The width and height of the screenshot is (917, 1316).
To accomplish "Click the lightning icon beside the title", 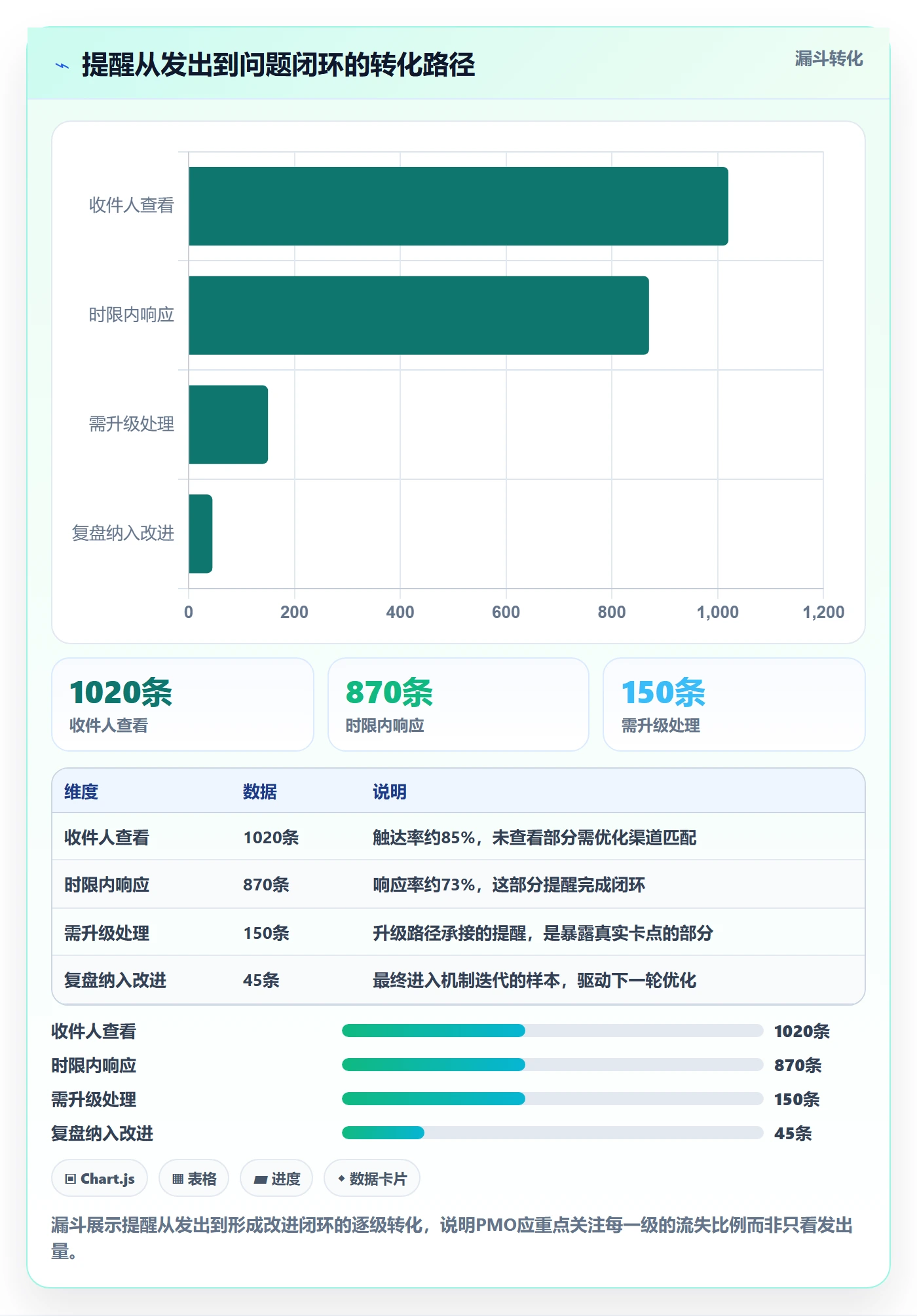I will pyautogui.click(x=62, y=65).
